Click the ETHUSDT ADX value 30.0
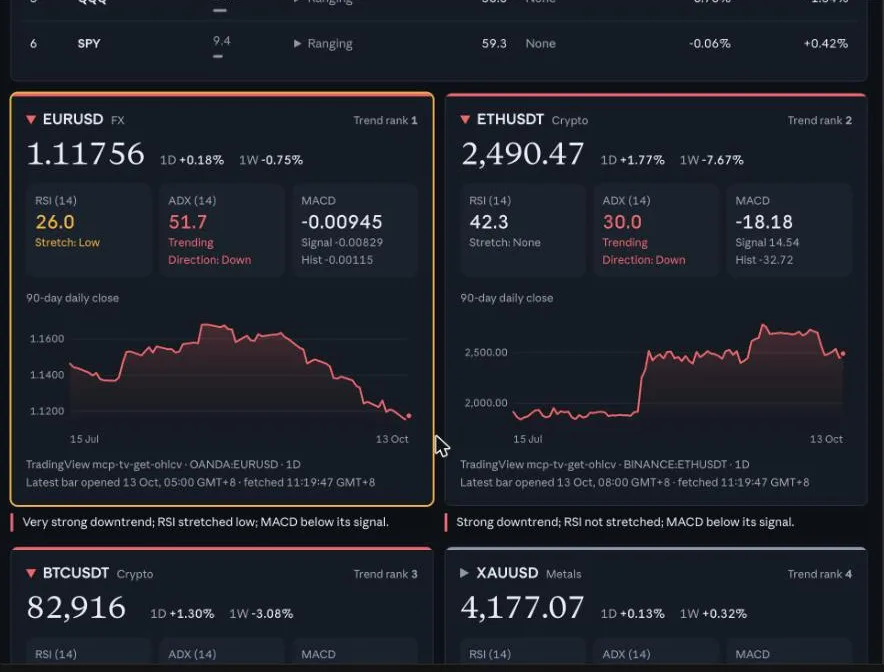The height and width of the screenshot is (672, 884). pos(622,222)
